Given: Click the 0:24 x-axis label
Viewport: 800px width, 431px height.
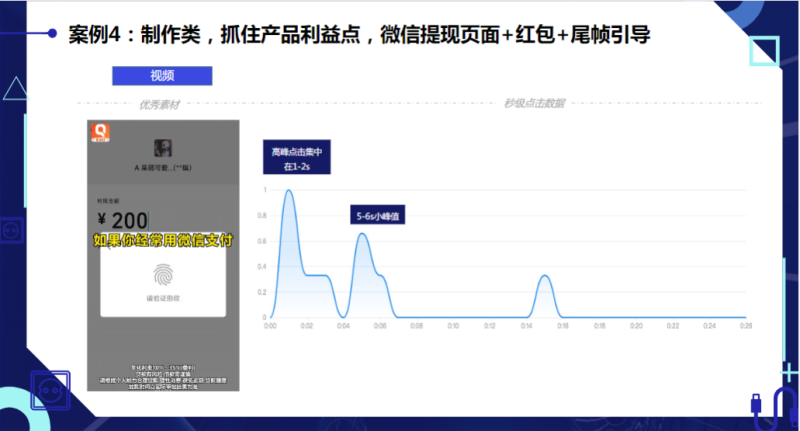Looking at the screenshot, I should tap(709, 326).
